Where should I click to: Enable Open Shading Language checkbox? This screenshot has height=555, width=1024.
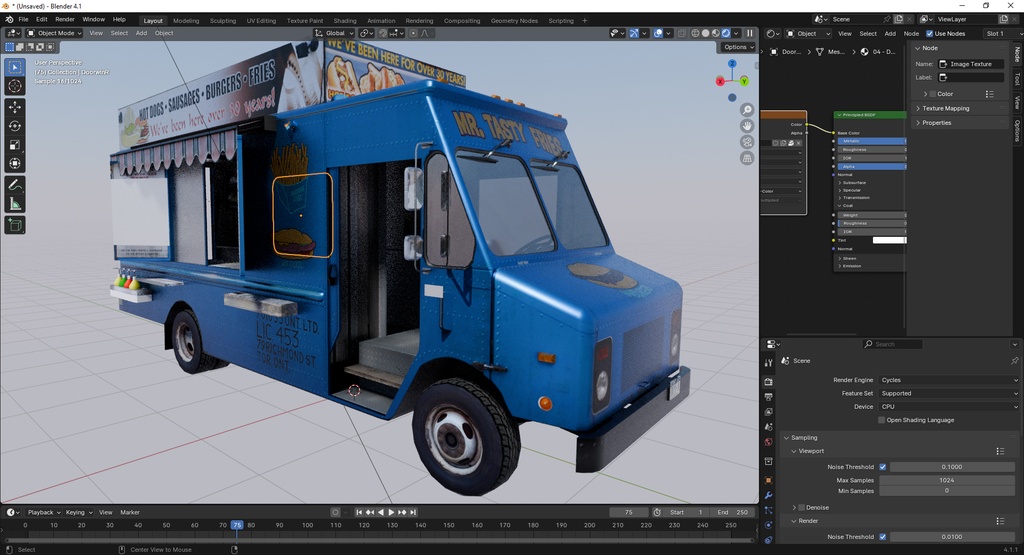[882, 420]
